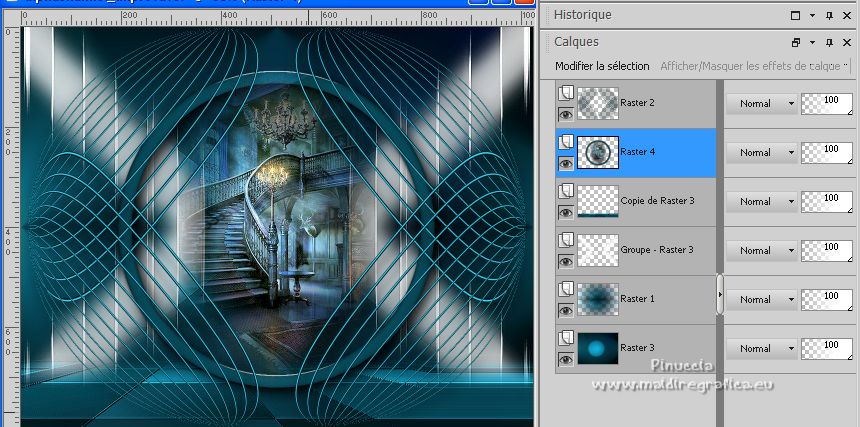Screen dimensions: 860x427
Task: Adjust opacity slider of Raster 2 layer
Action: [x=827, y=104]
